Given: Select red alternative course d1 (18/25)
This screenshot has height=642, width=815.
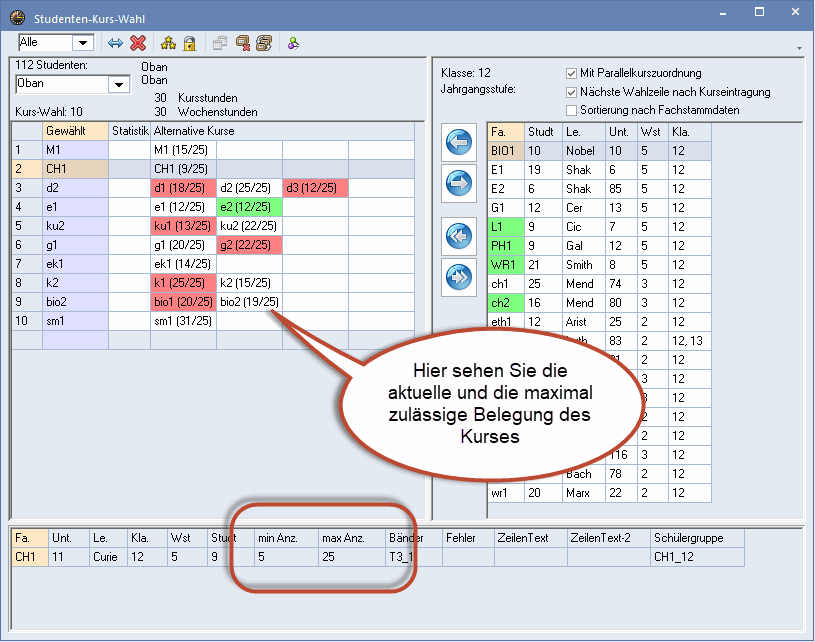Looking at the screenshot, I should click(183, 188).
